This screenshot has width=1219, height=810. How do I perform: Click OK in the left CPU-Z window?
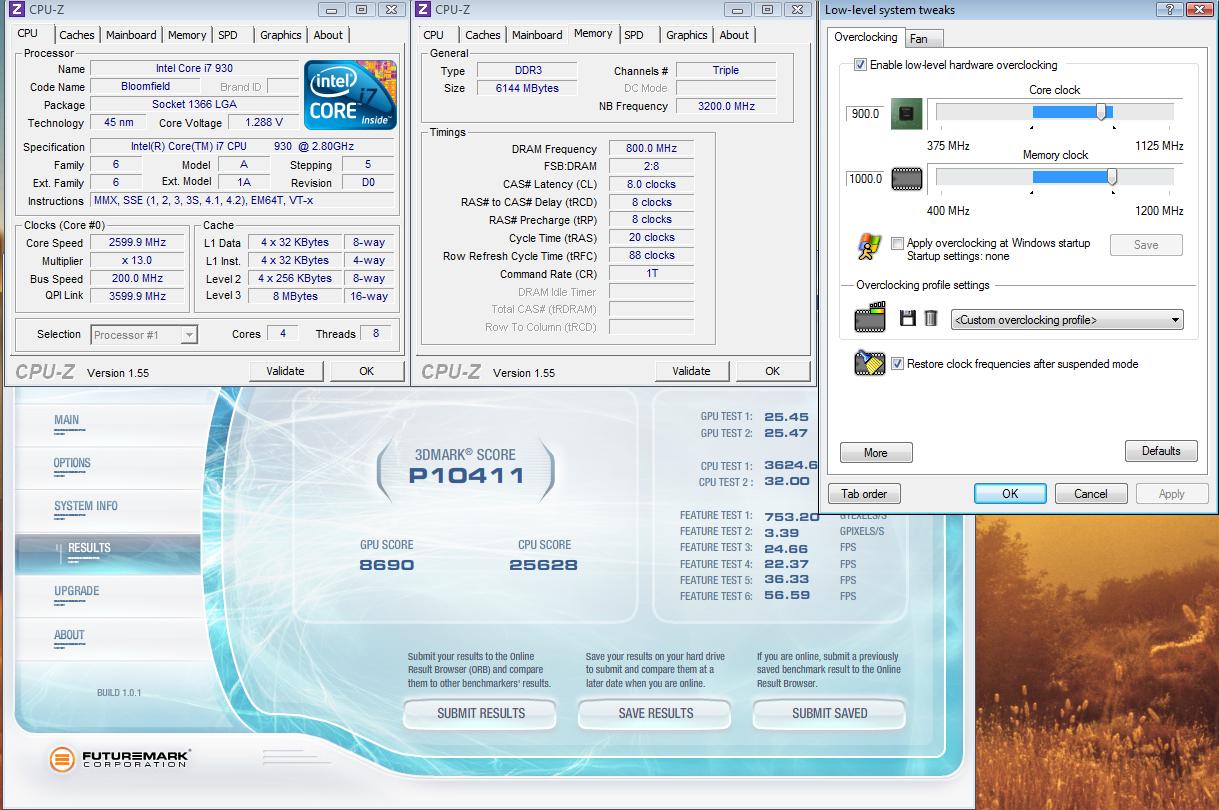point(366,371)
